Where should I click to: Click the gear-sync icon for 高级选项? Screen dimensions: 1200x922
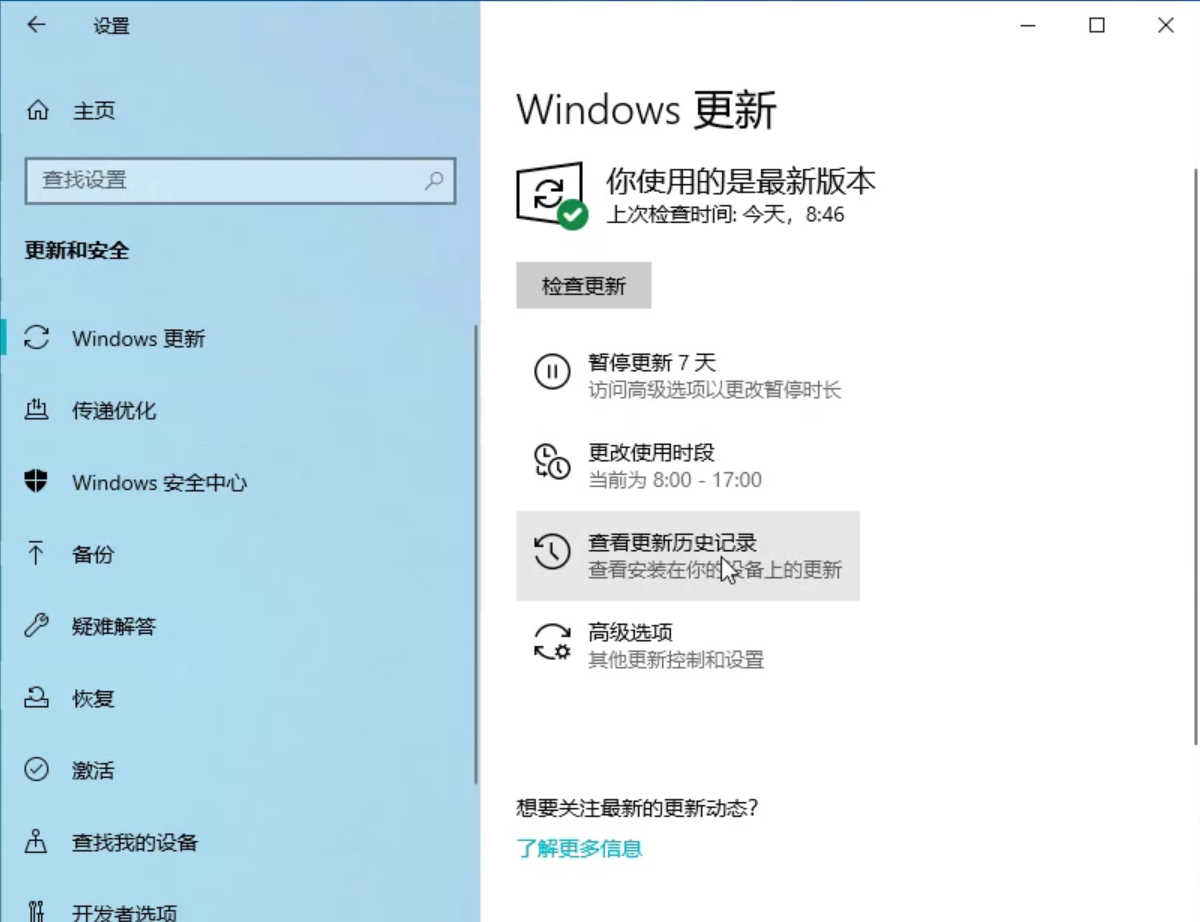point(552,642)
